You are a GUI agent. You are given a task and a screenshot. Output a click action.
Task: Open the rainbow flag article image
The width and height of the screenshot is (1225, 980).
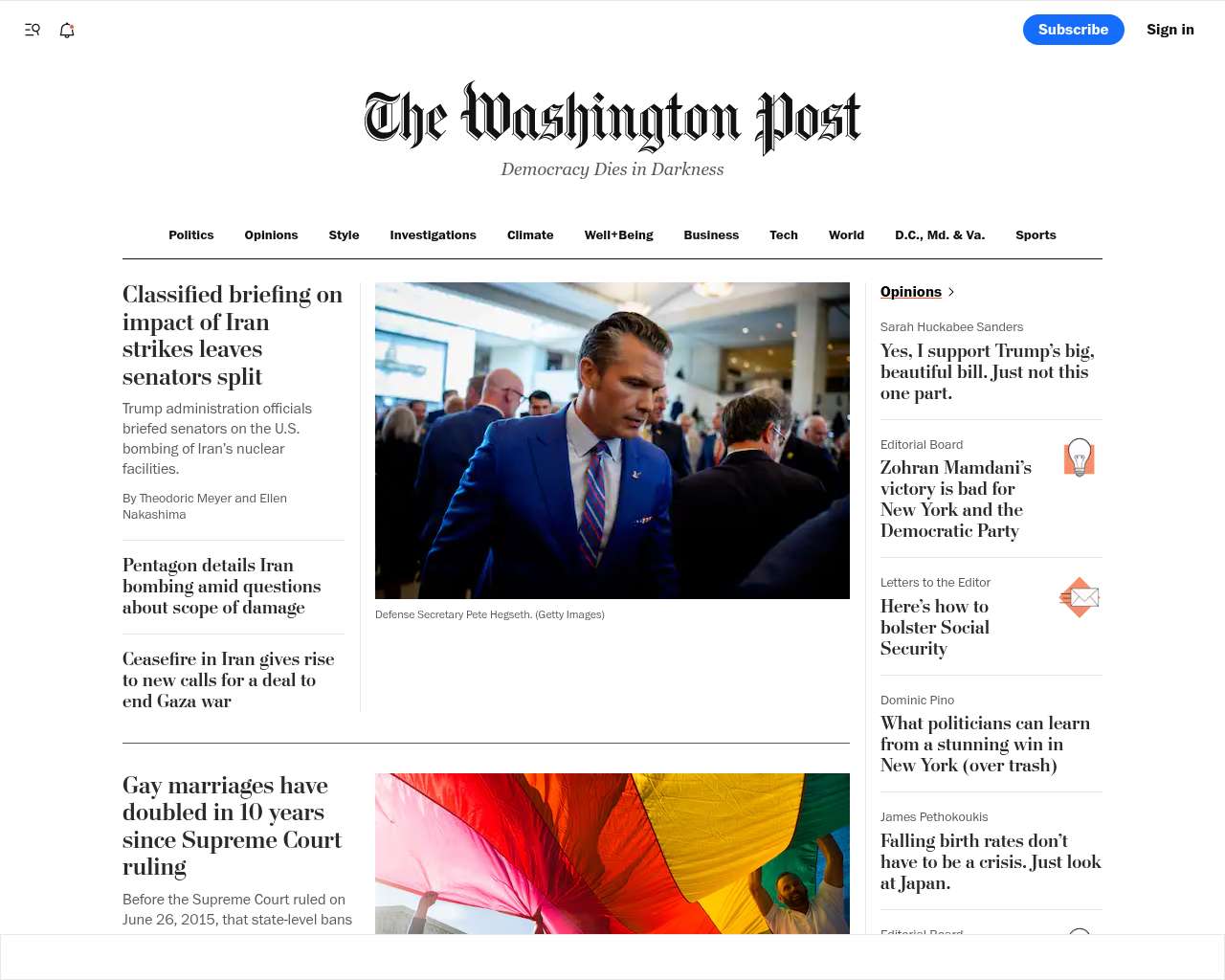coord(612,854)
